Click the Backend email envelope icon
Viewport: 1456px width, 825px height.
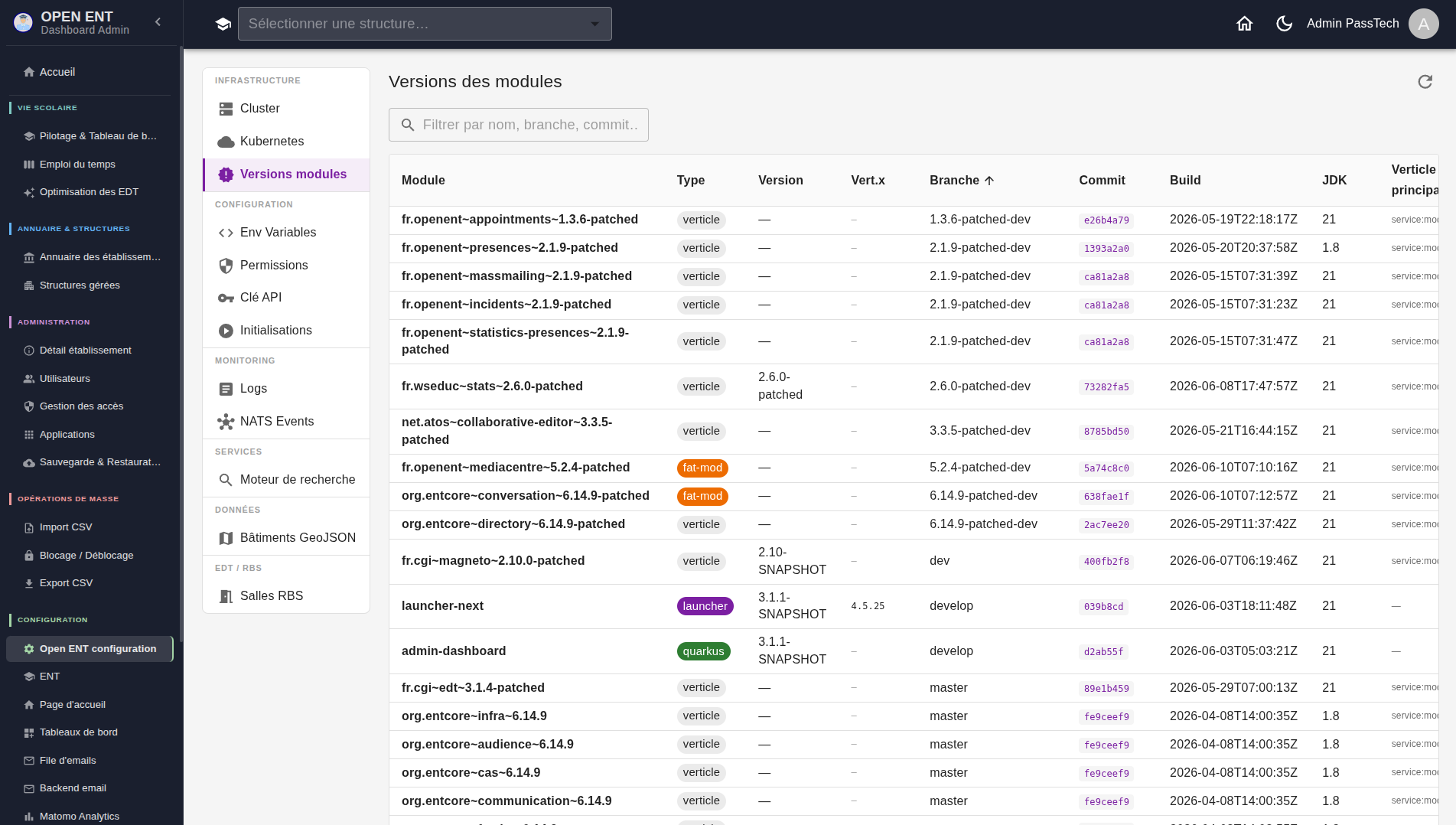(x=29, y=788)
